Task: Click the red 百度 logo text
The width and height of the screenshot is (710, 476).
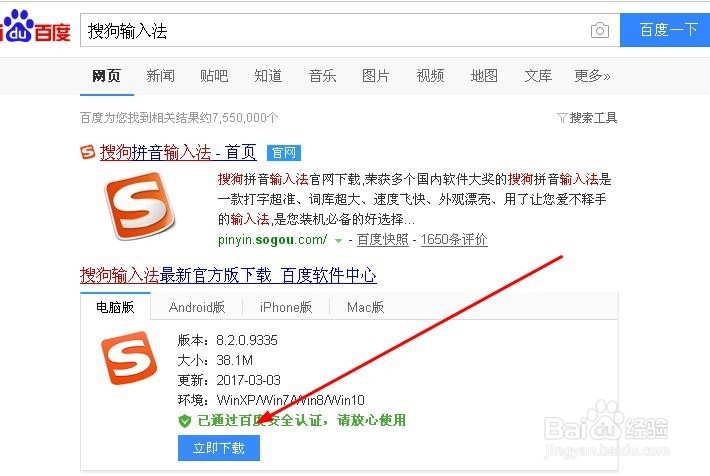Action: point(53,33)
